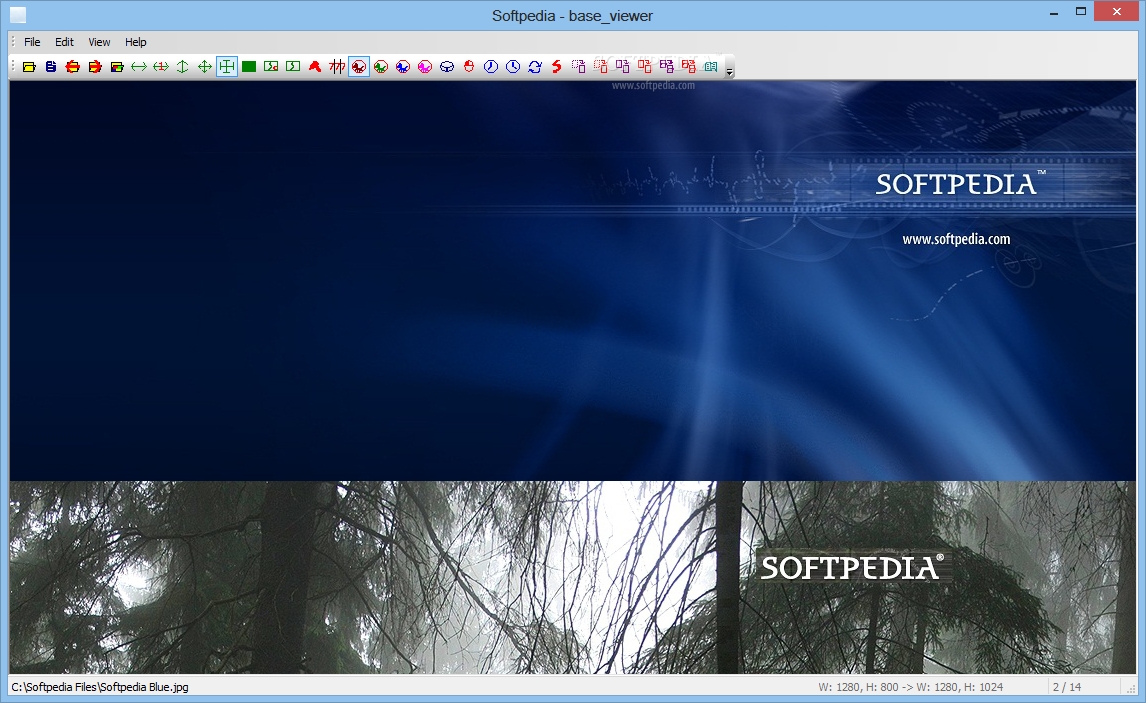Click the red solid two-page layout icon
Viewport: 1146px width, 703px height.
tap(645, 66)
